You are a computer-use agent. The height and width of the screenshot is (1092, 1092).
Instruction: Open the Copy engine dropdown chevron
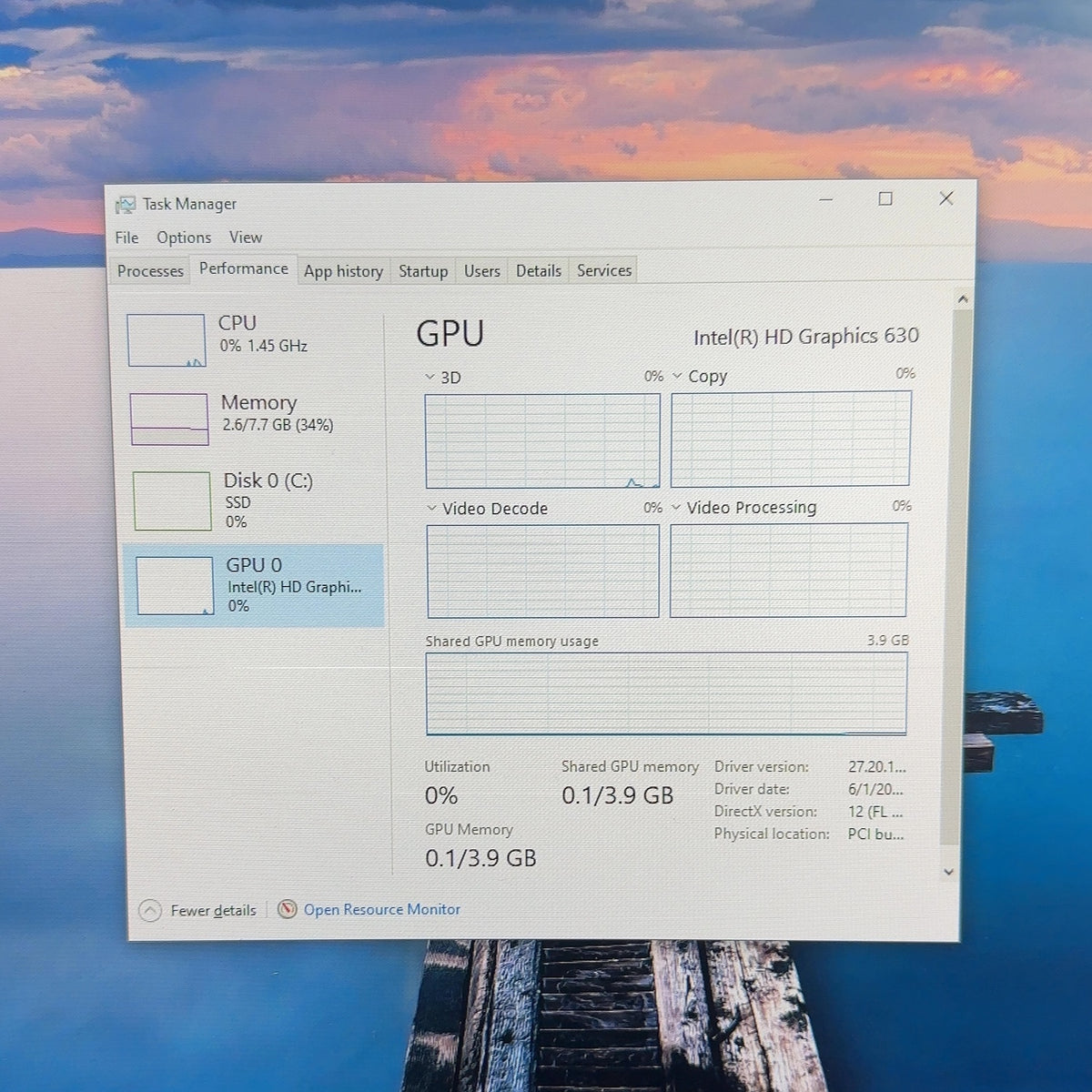click(x=677, y=376)
